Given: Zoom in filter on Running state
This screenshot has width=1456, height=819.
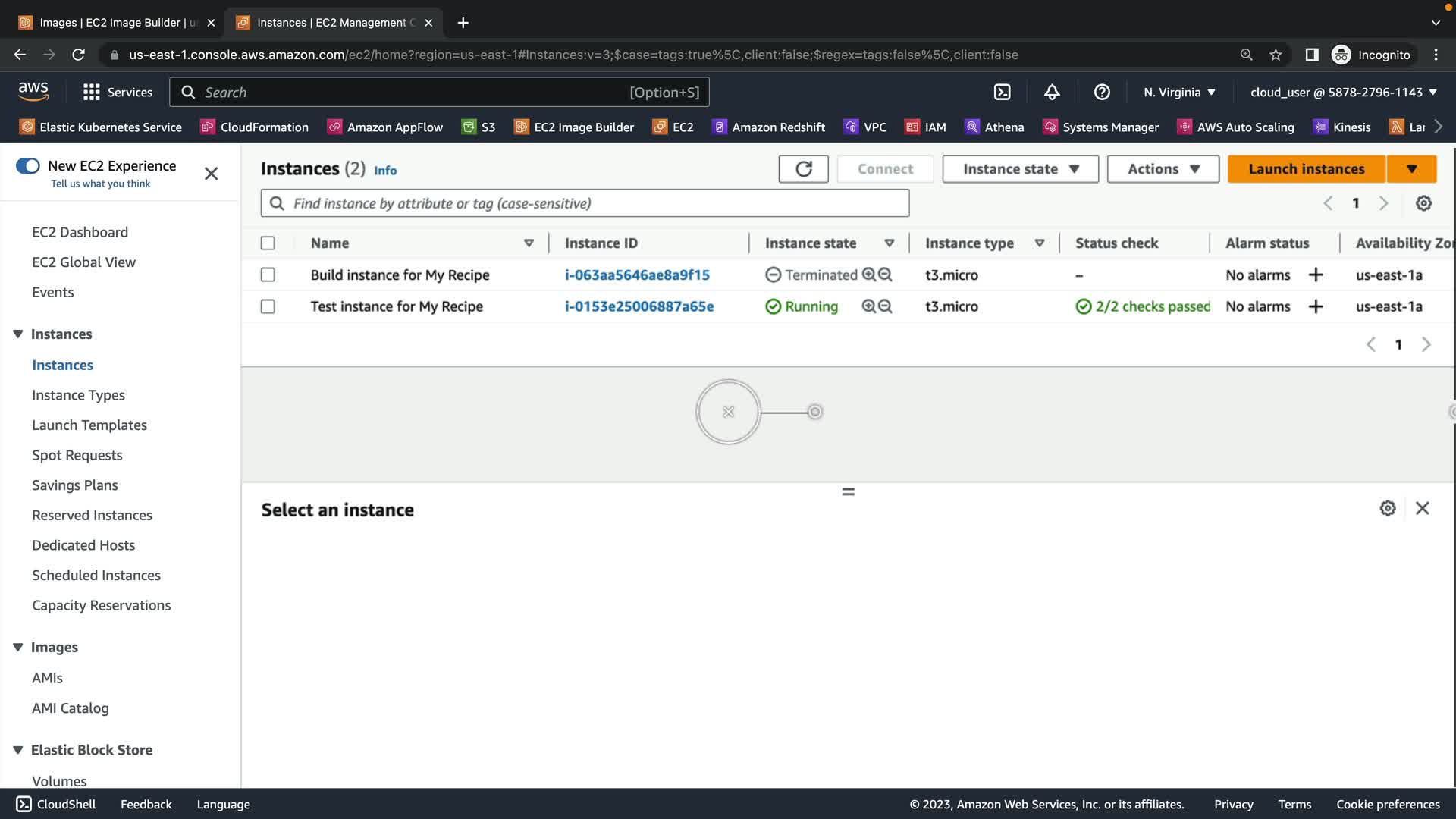Looking at the screenshot, I should 869,306.
